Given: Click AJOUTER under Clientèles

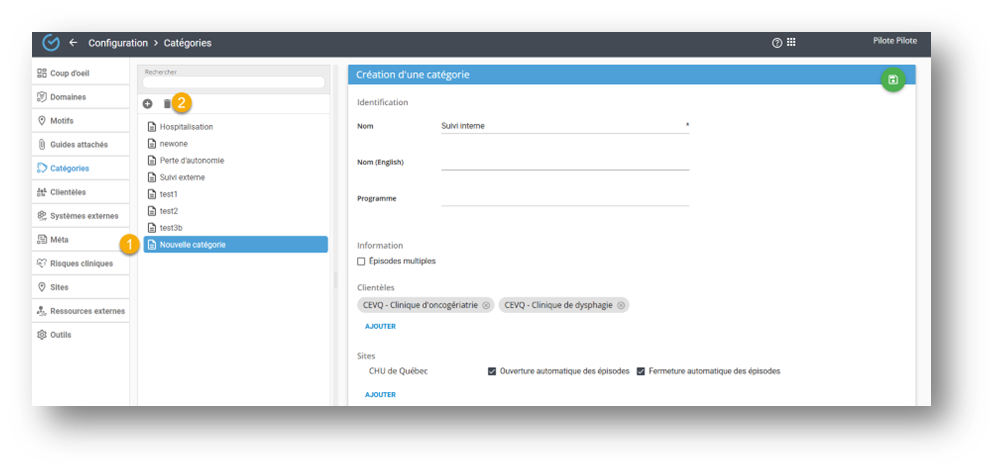Looking at the screenshot, I should pyautogui.click(x=380, y=326).
